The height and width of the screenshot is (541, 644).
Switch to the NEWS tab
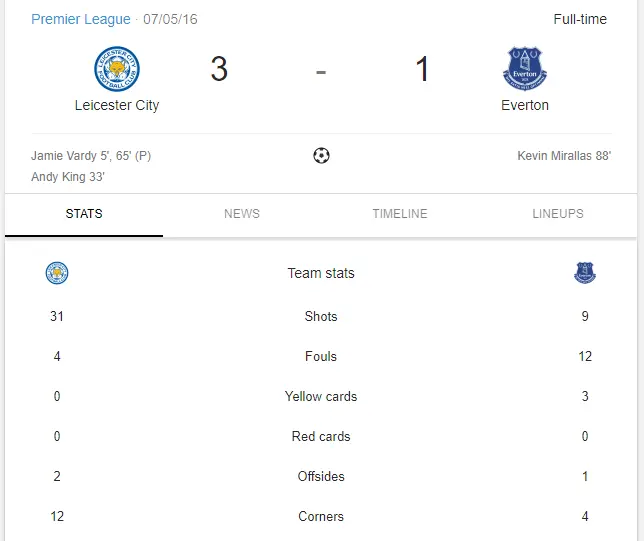tap(242, 214)
